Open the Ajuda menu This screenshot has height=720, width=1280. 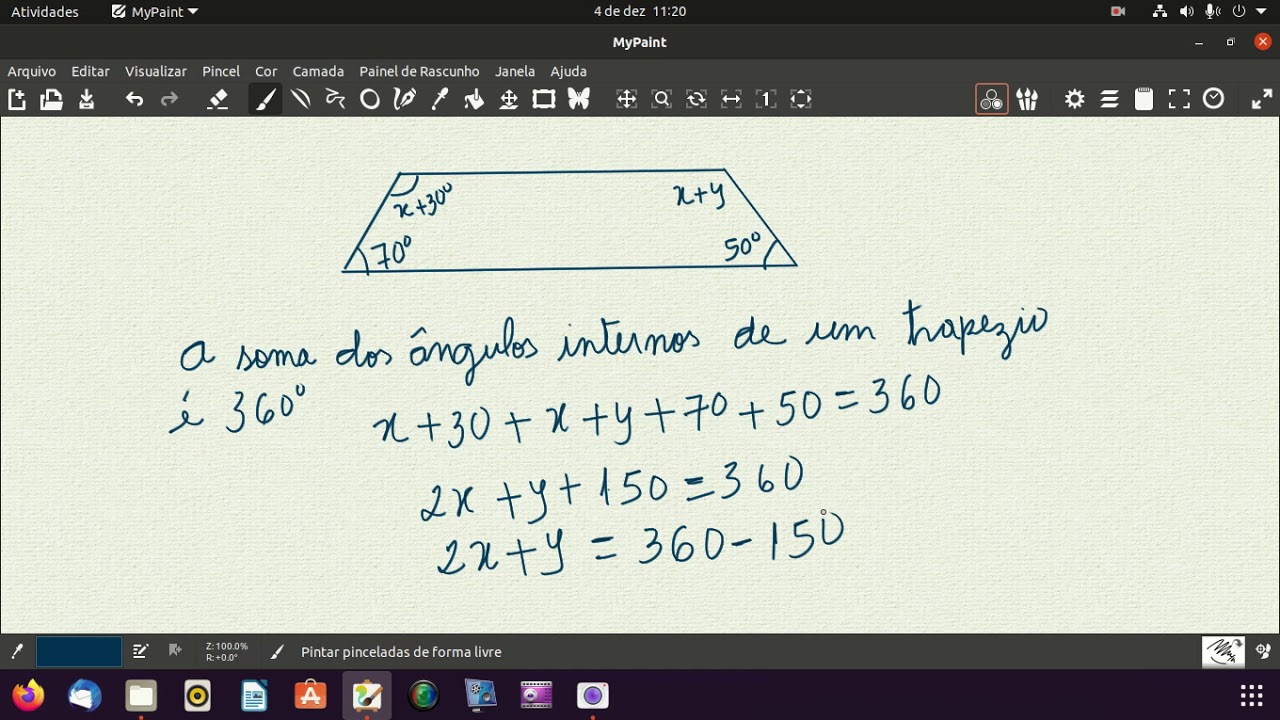pyautogui.click(x=569, y=71)
